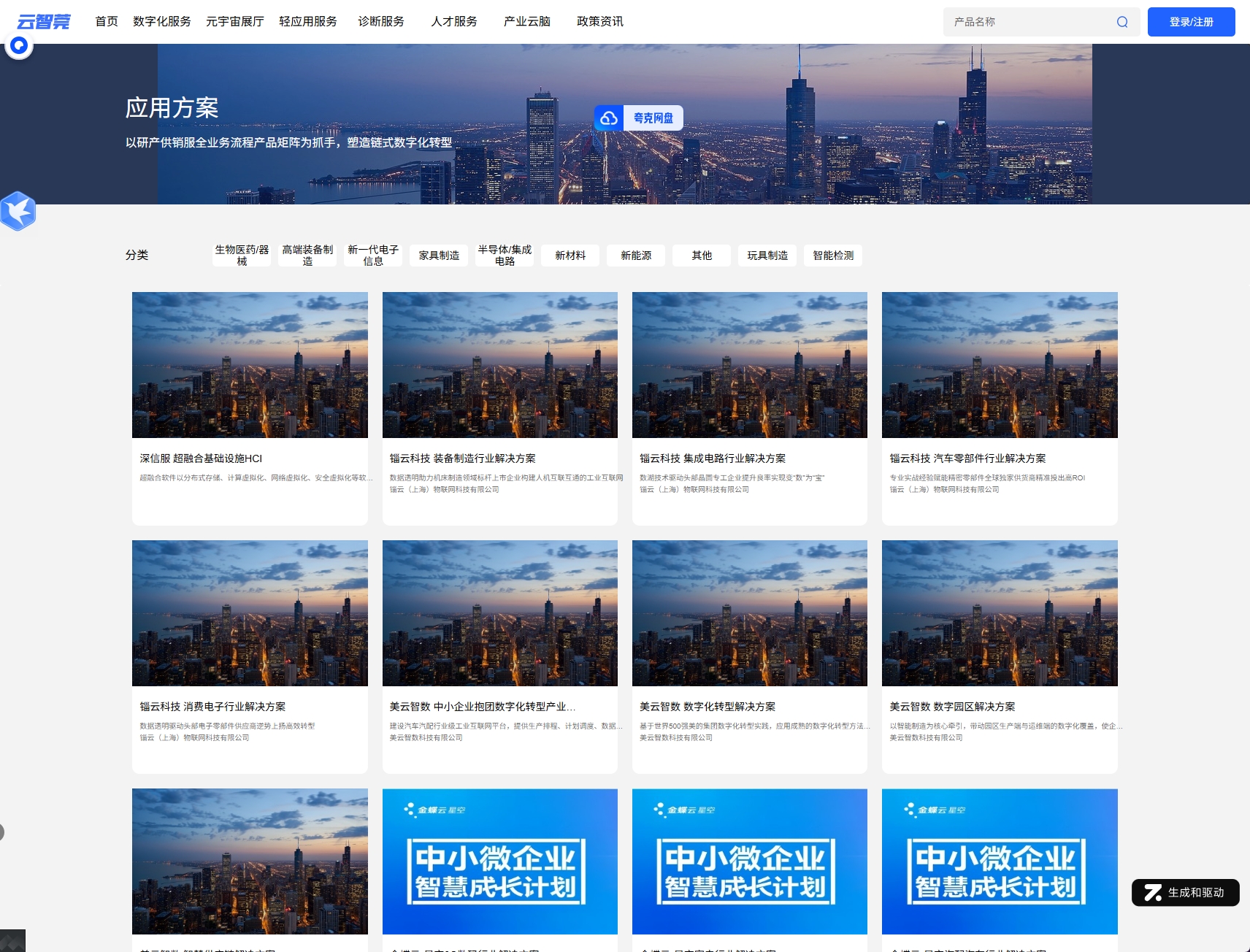
Task: Click the blue circular floating icon below logo
Action: click(x=19, y=46)
